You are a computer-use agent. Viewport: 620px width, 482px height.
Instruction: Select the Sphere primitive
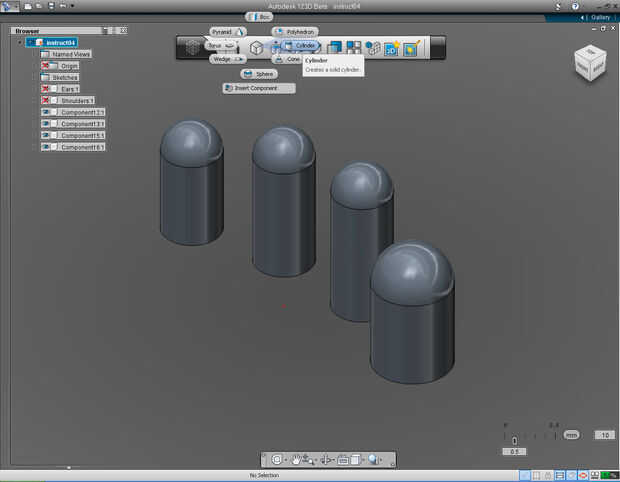click(259, 74)
